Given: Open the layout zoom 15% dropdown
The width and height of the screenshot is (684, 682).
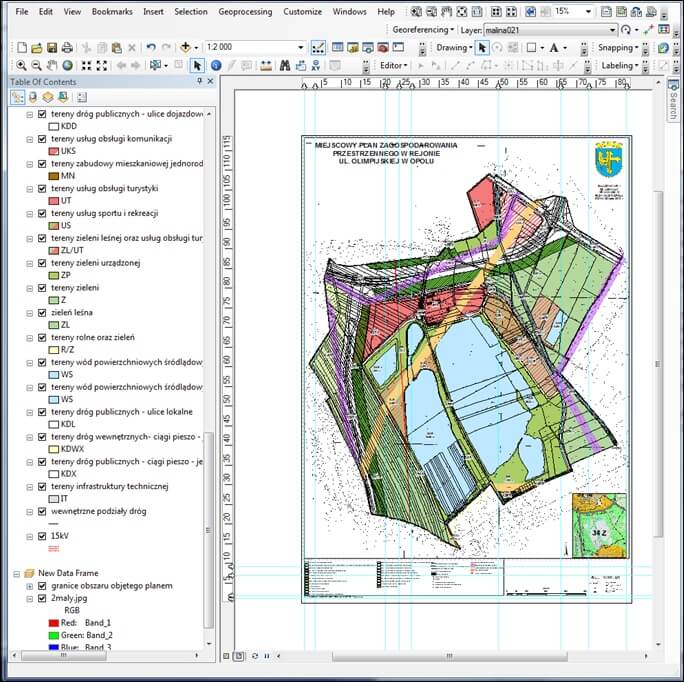Looking at the screenshot, I should pos(588,12).
